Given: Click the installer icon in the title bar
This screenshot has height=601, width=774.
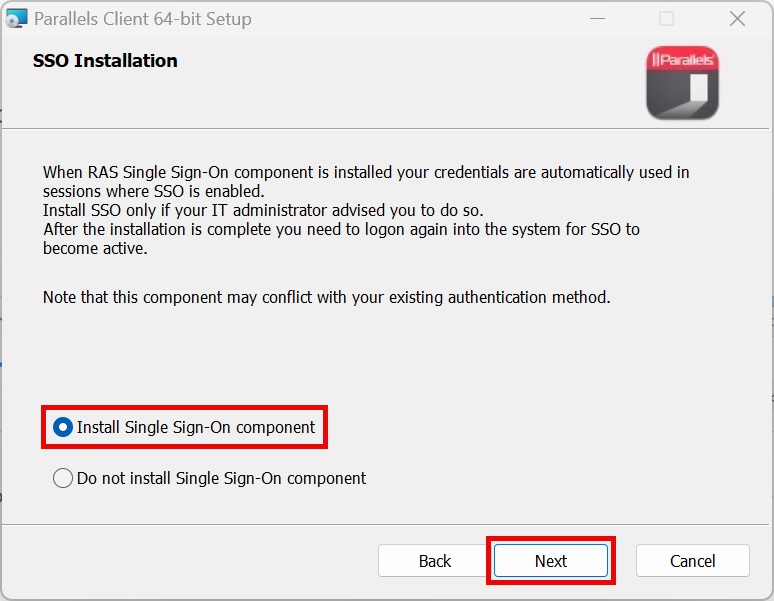Looking at the screenshot, I should click(16, 19).
